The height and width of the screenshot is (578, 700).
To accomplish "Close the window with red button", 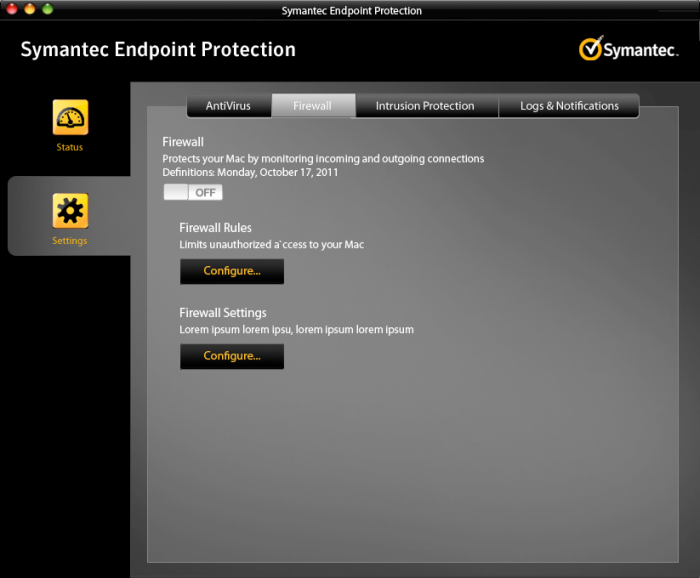I will [12, 8].
